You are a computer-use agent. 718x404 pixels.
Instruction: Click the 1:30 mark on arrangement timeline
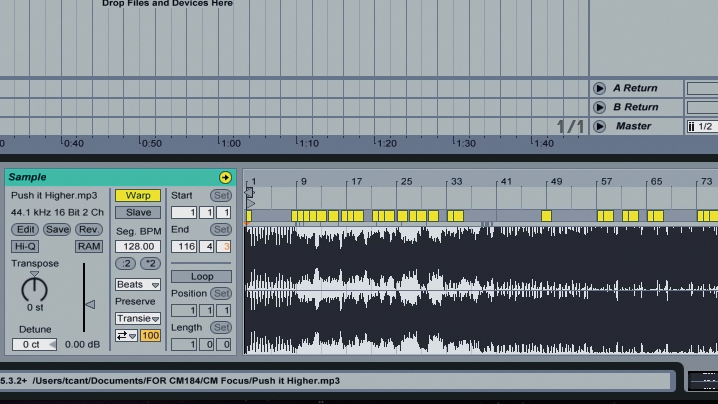coord(466,143)
